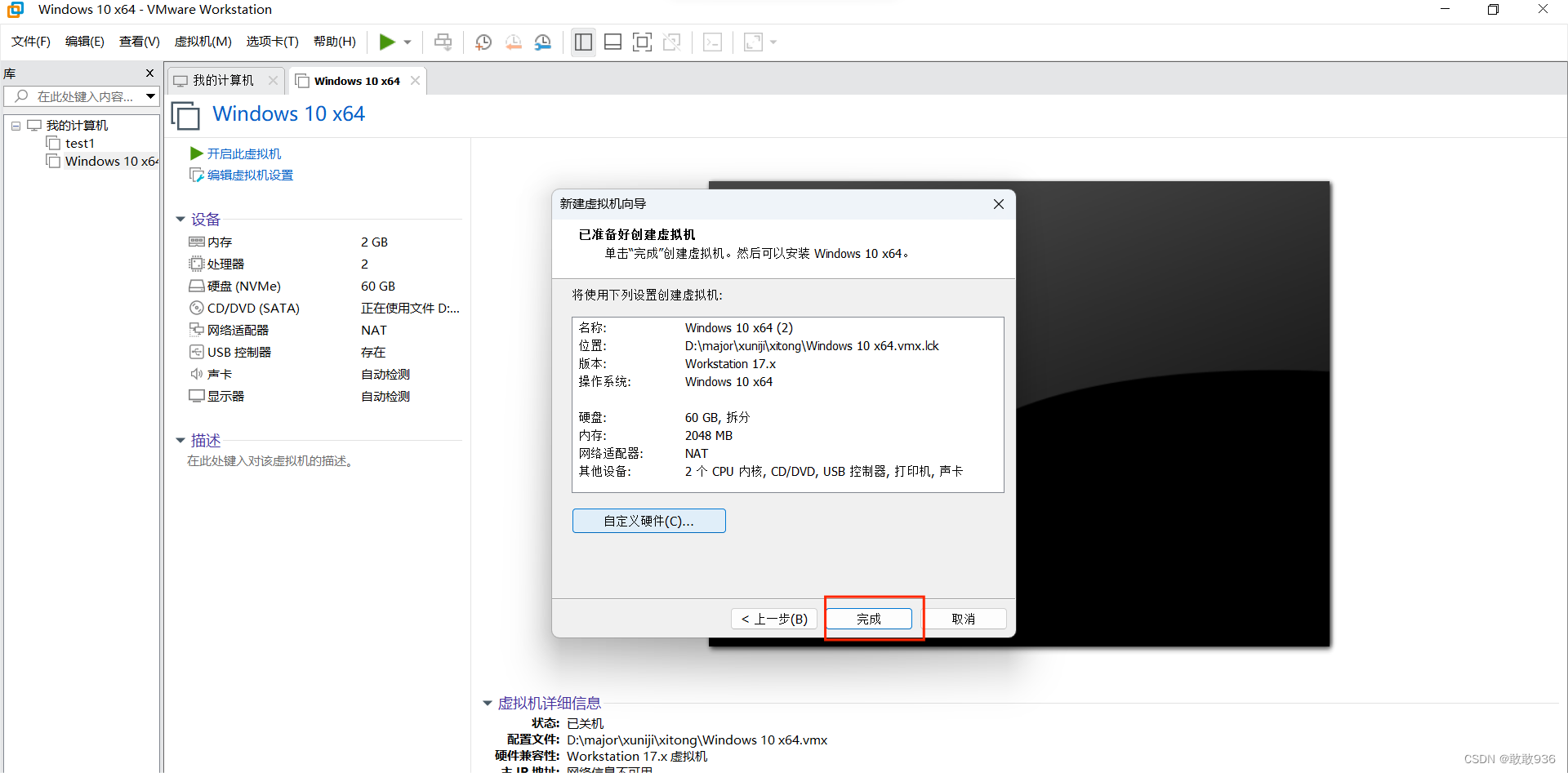
Task: Power on the virtual machine using the green play icon
Action: tap(388, 42)
